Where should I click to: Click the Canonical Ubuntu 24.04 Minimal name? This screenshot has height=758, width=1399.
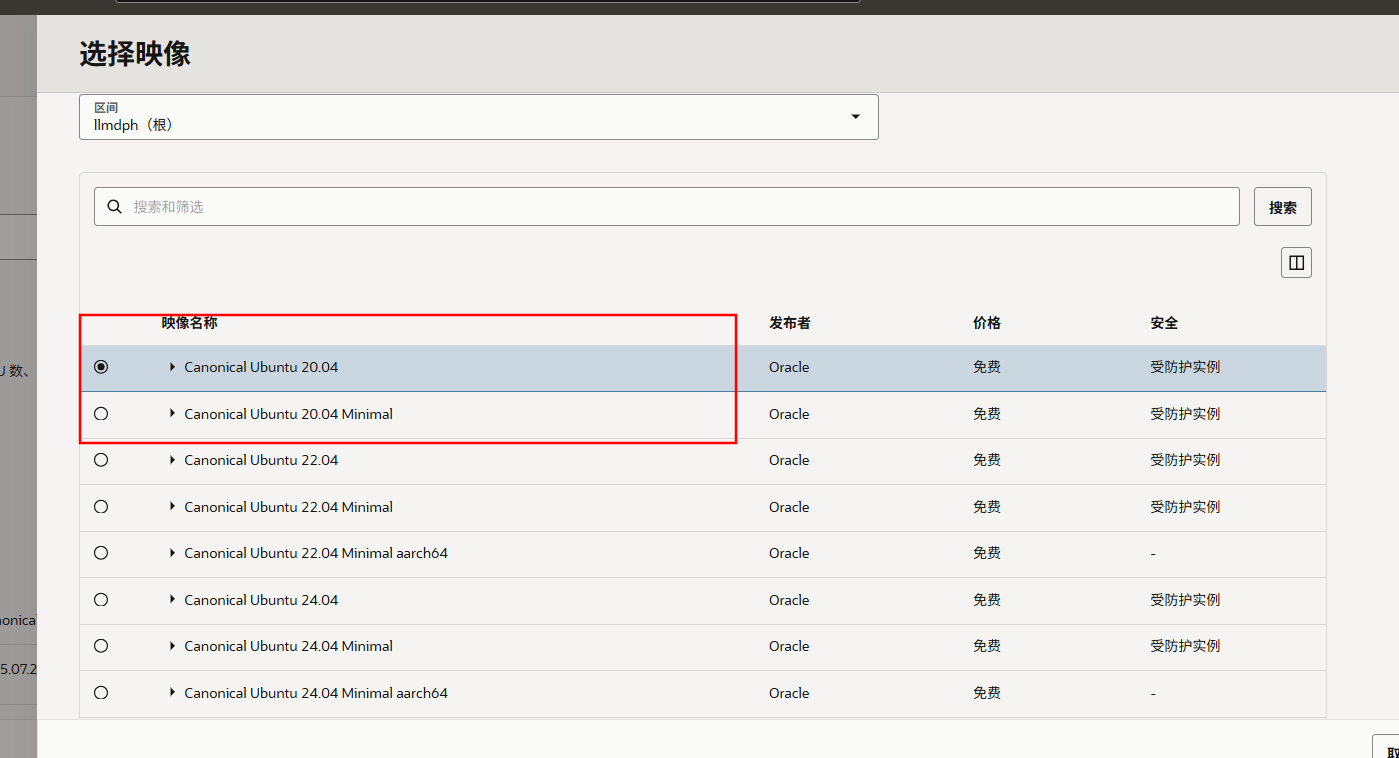click(288, 646)
